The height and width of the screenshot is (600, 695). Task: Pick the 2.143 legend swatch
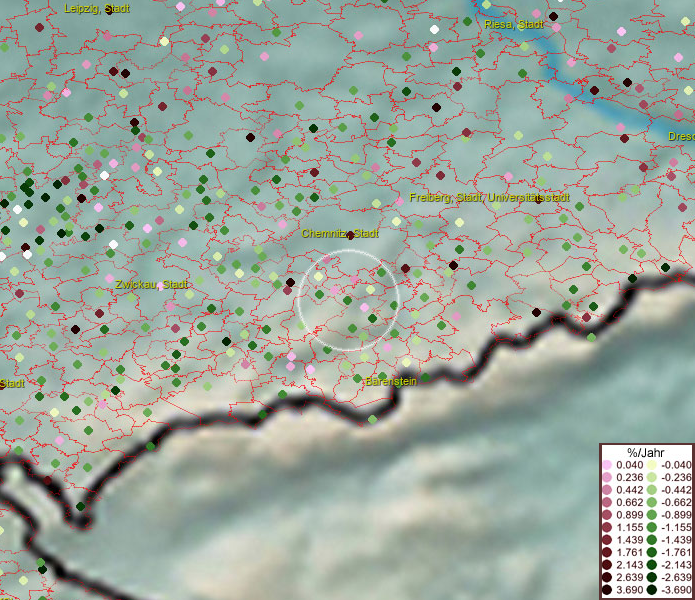[607, 565]
